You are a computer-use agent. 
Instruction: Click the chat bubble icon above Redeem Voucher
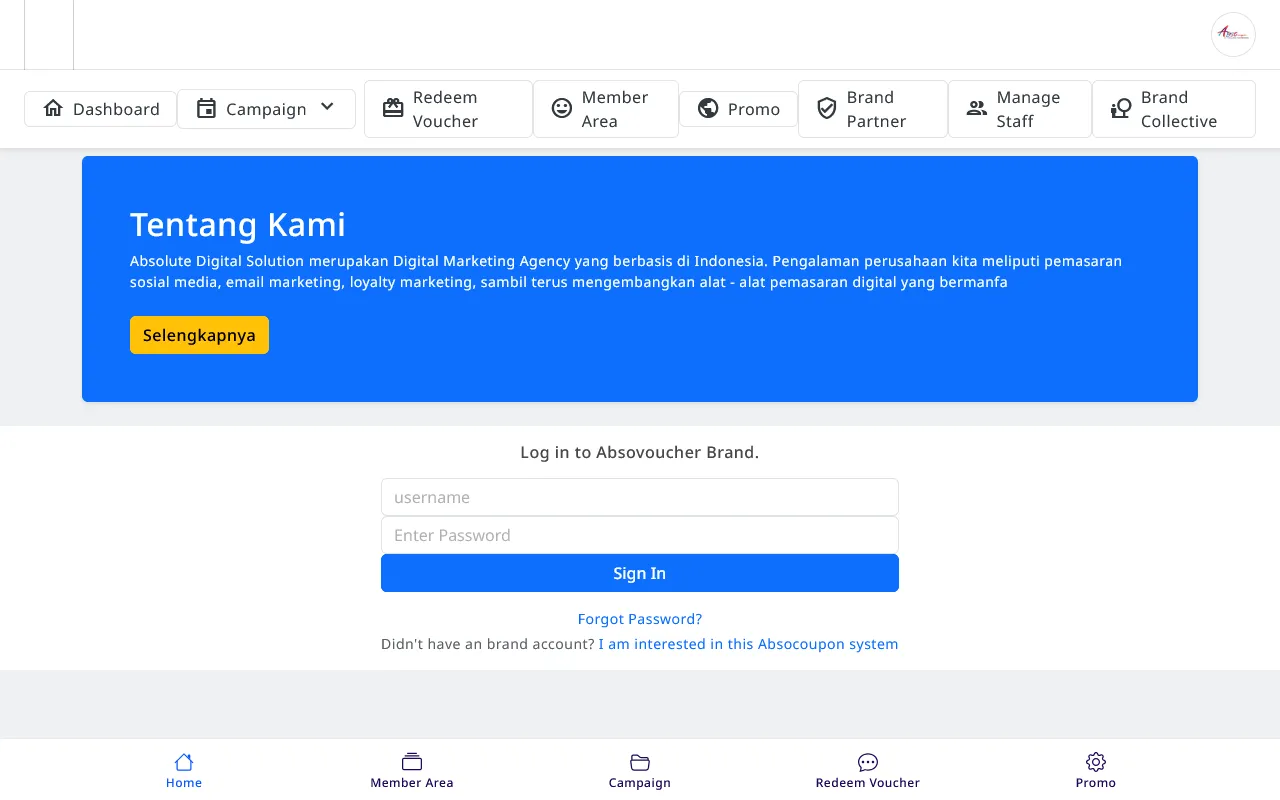point(868,762)
